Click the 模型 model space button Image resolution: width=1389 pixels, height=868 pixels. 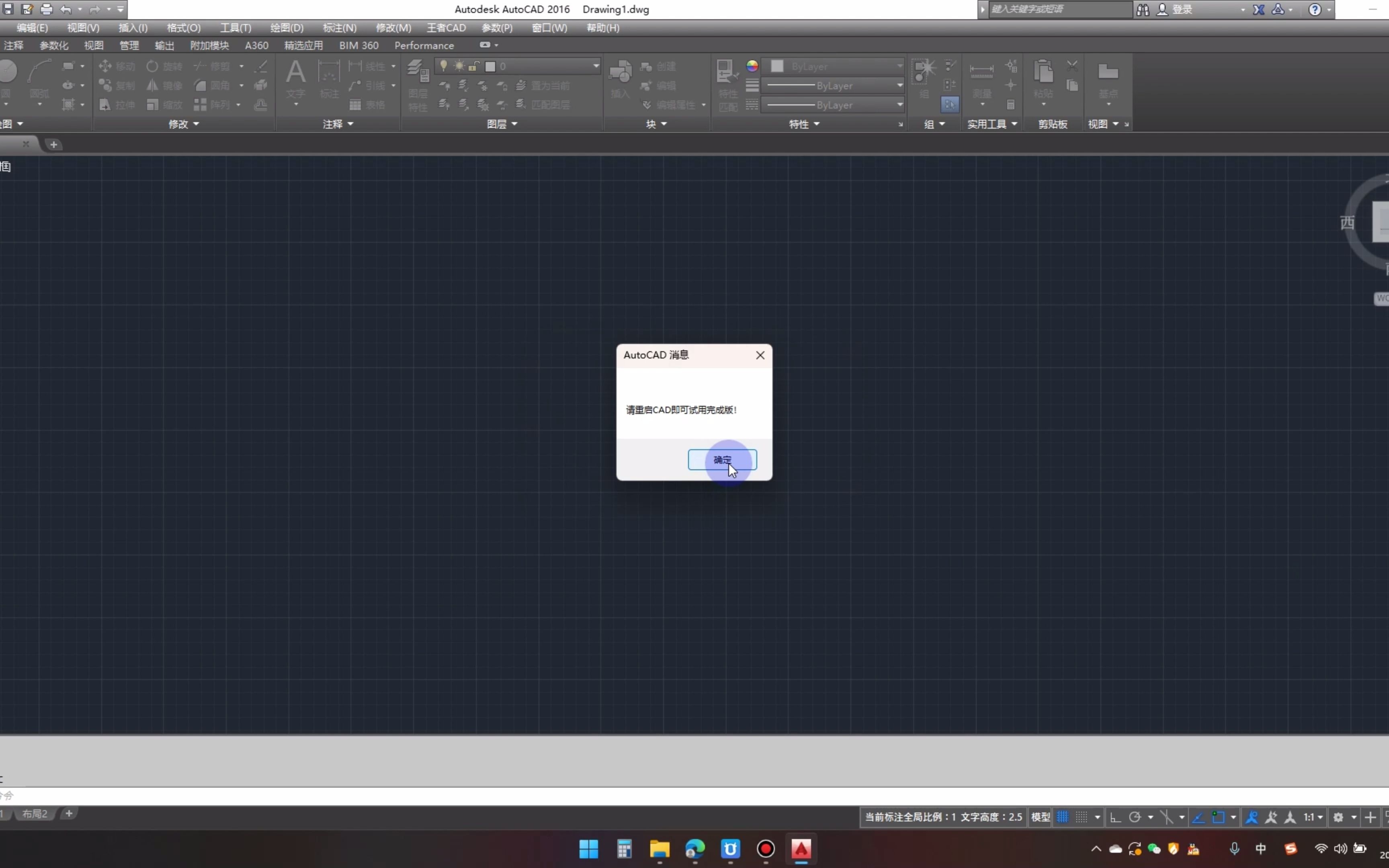click(1040, 817)
